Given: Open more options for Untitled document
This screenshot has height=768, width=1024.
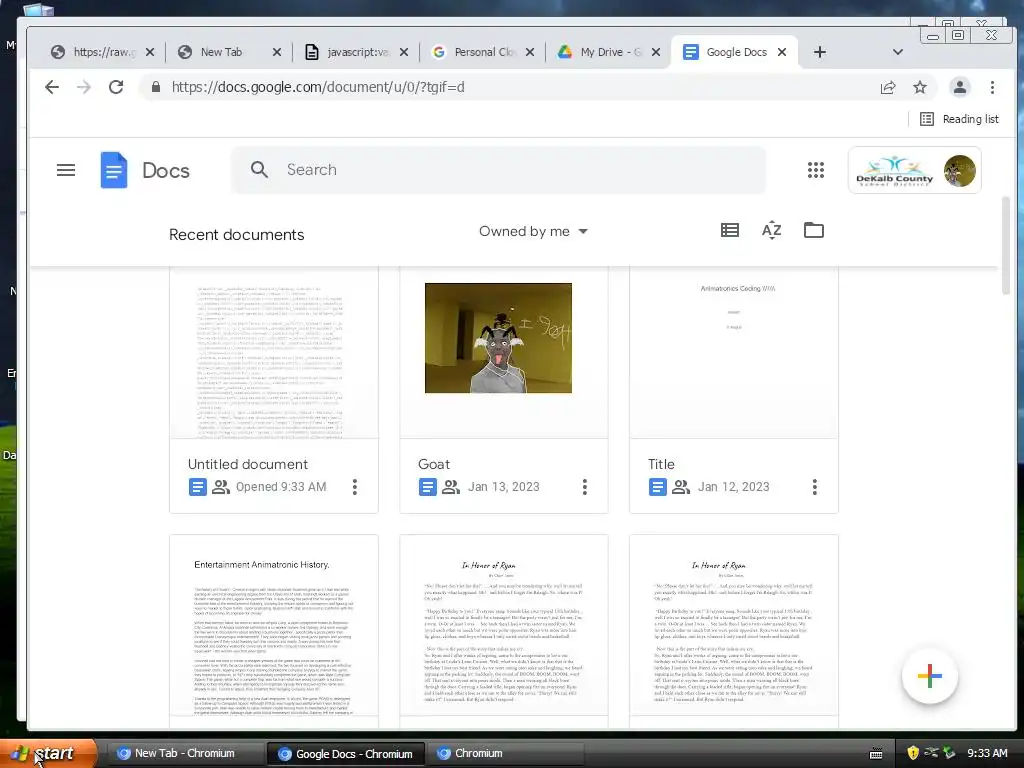Looking at the screenshot, I should (355, 487).
